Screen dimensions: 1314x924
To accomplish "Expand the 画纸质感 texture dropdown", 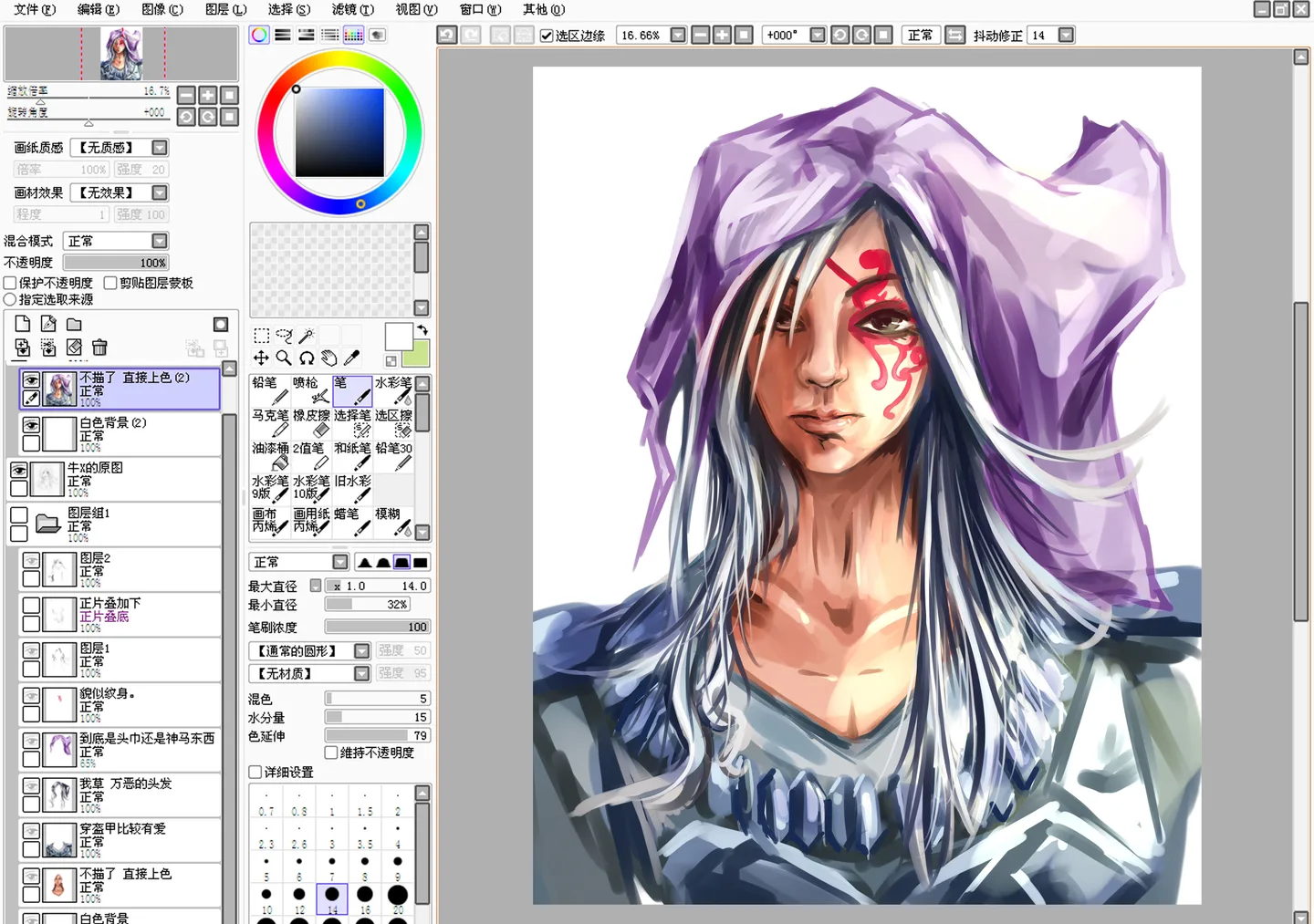I will [160, 148].
